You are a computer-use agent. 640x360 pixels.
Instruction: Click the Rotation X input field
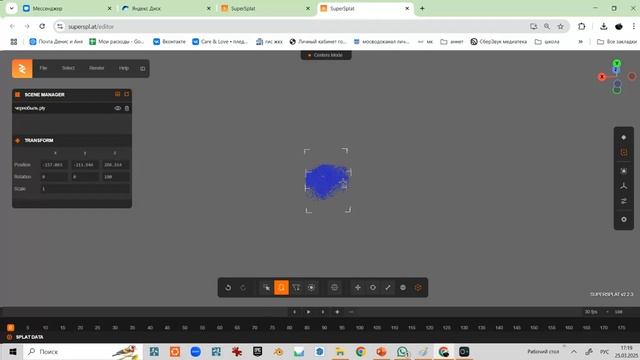54,177
